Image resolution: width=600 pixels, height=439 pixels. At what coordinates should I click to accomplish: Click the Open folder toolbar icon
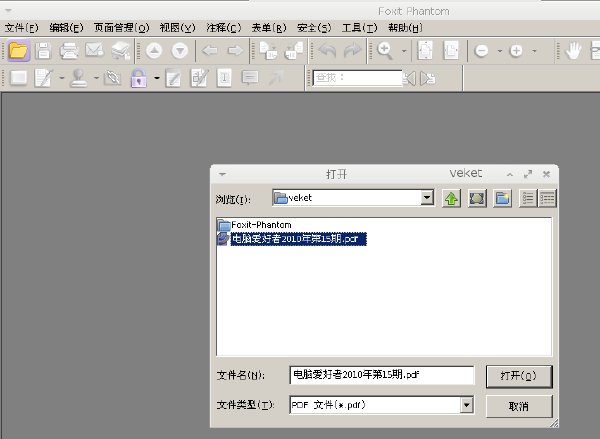click(18, 51)
